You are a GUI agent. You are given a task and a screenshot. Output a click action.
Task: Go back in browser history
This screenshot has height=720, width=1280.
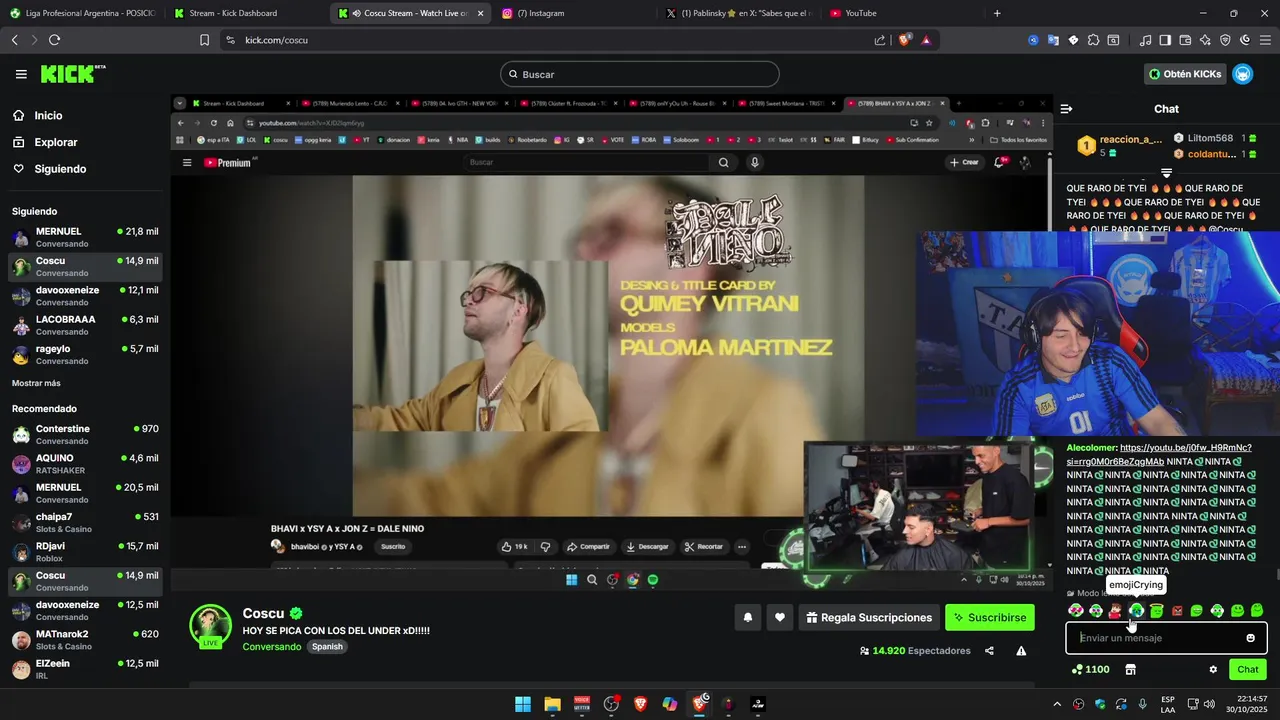pyautogui.click(x=14, y=40)
